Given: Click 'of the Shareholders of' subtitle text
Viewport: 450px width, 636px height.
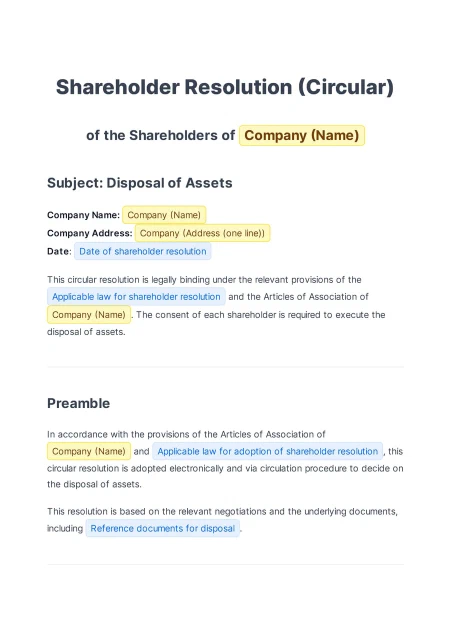Looking at the screenshot, I should (160, 135).
